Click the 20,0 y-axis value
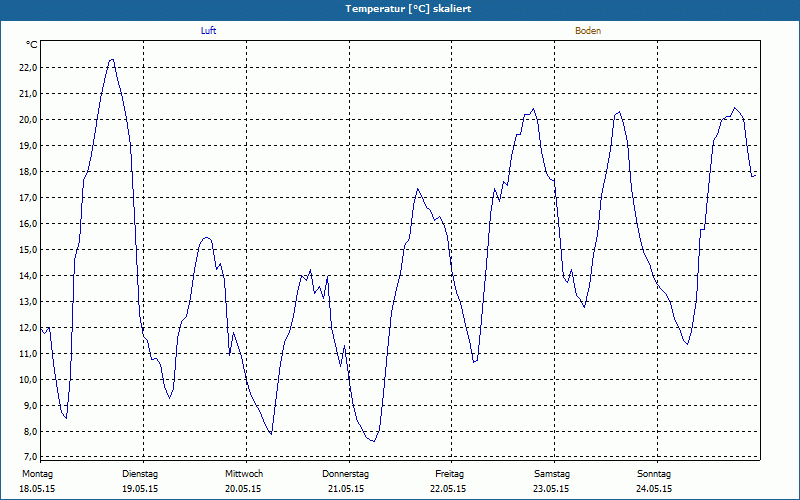This screenshot has height=500, width=800. (x=28, y=120)
